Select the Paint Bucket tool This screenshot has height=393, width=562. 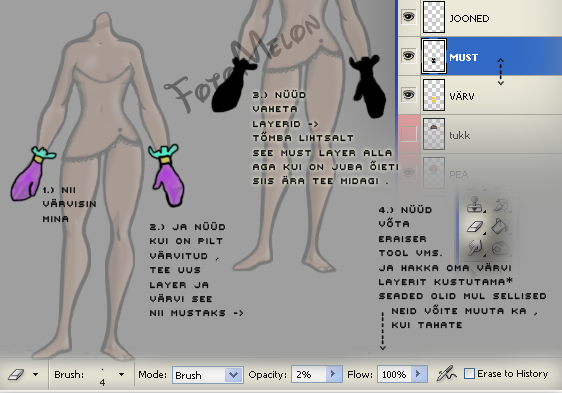click(x=500, y=227)
